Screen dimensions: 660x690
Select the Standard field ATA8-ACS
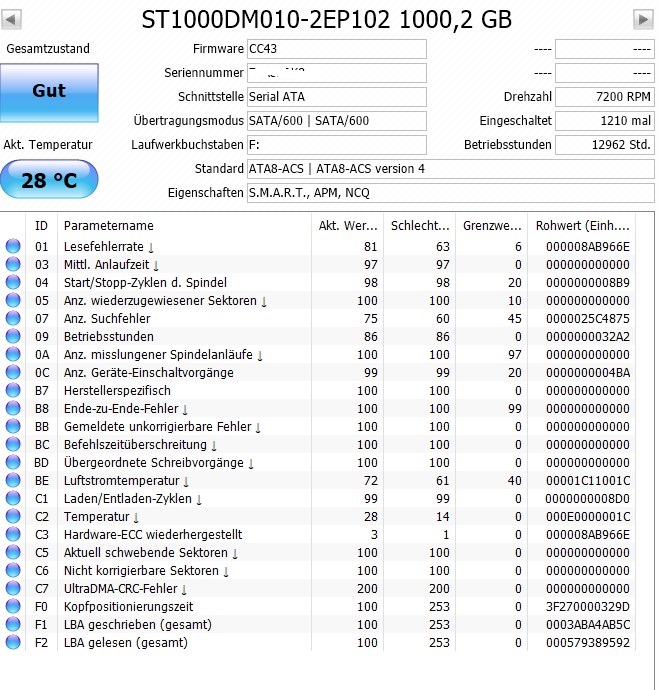point(451,169)
